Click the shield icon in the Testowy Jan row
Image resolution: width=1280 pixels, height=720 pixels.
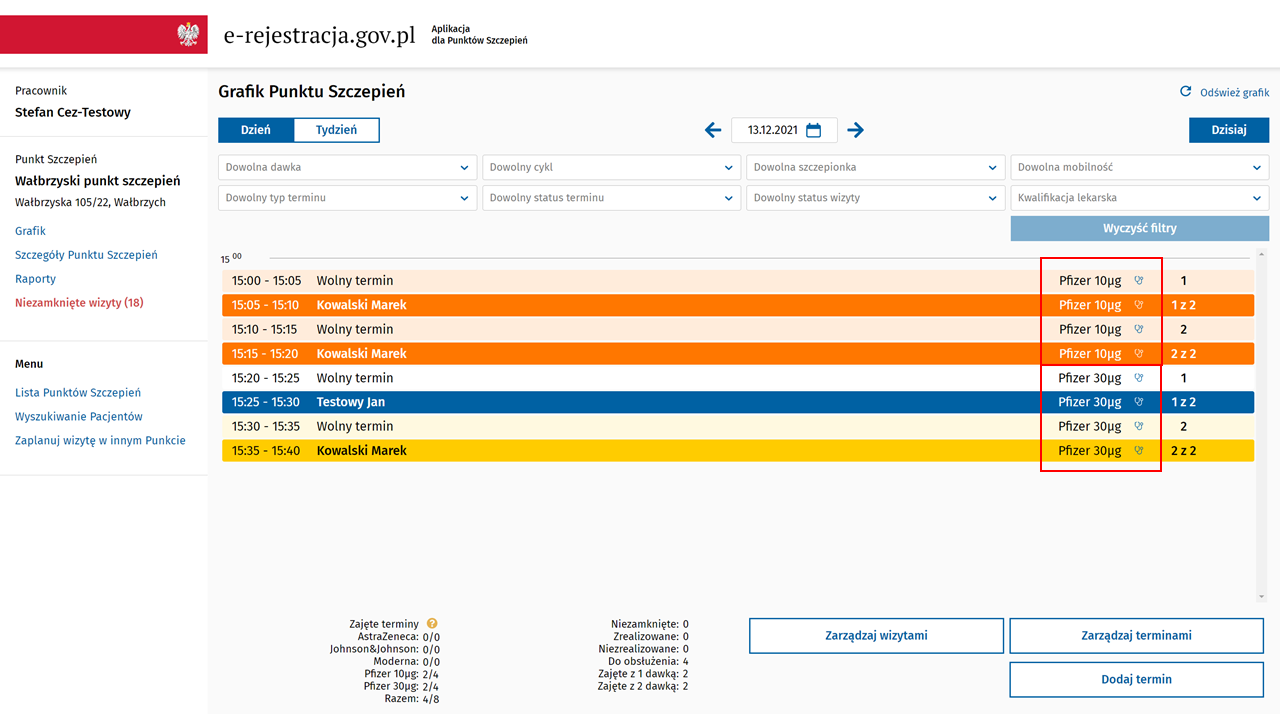pos(1138,402)
